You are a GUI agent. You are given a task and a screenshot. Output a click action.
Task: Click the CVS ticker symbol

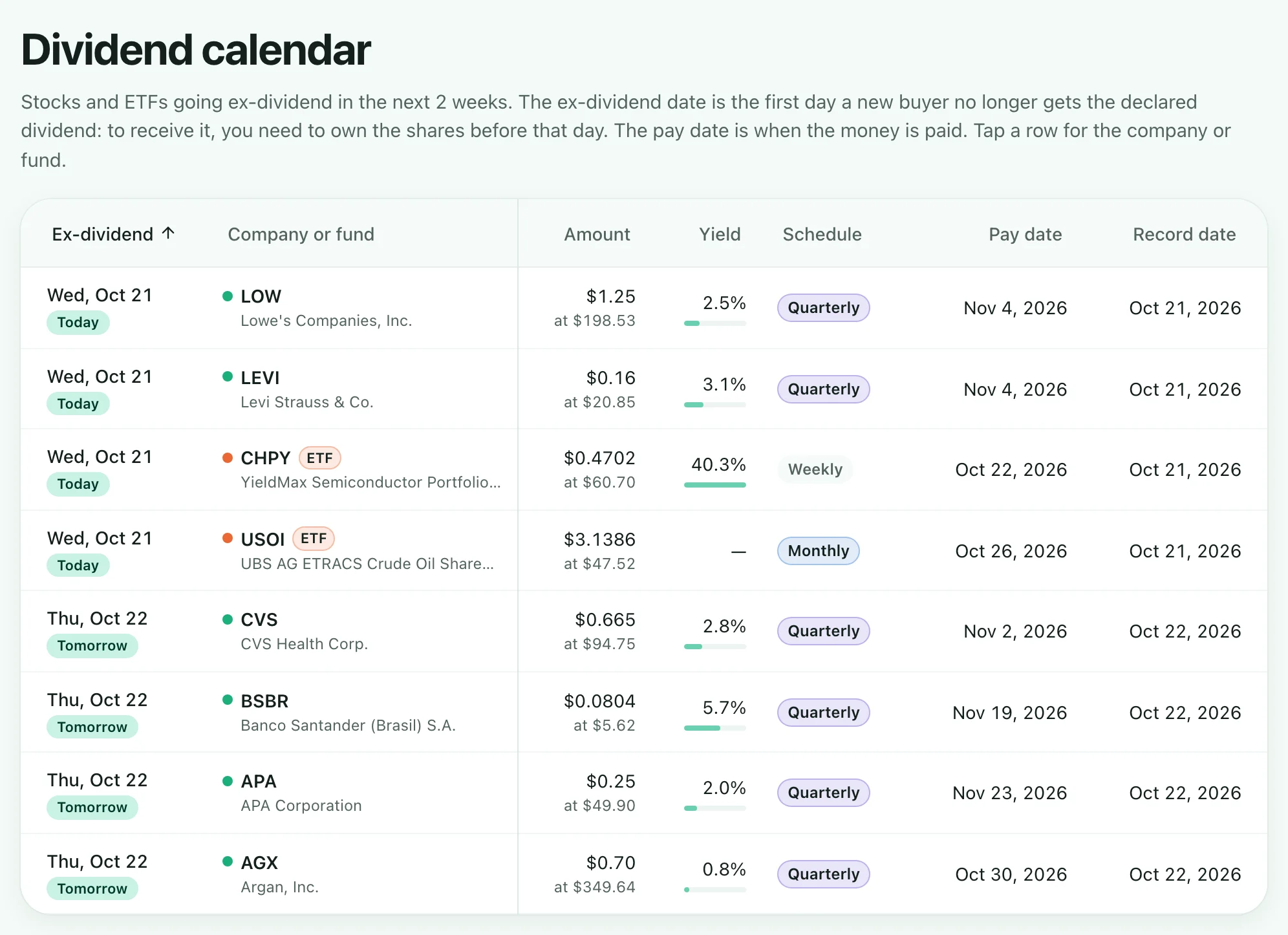[259, 619]
